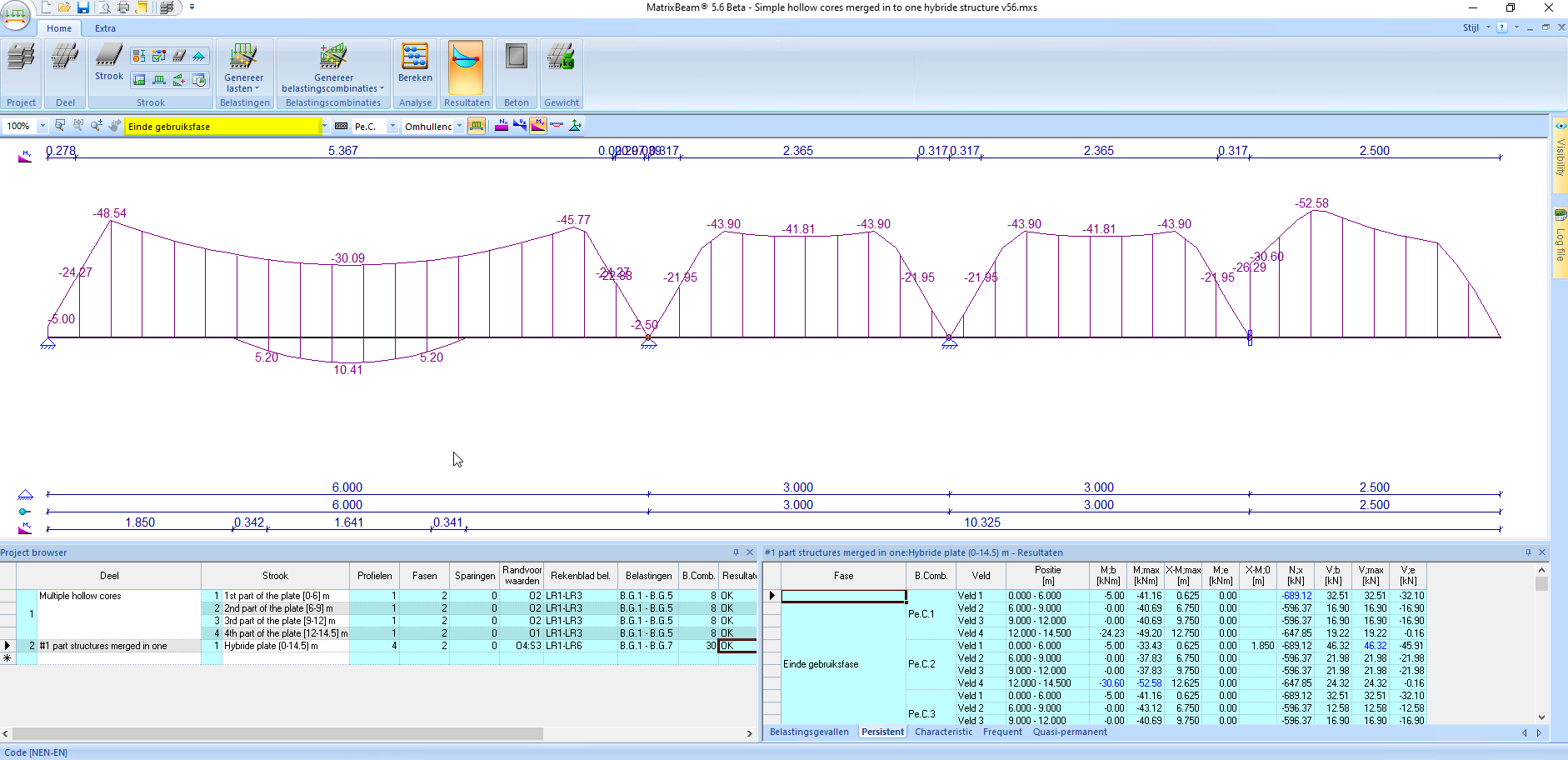Toggle the Nx normal force diagram

(x=502, y=126)
